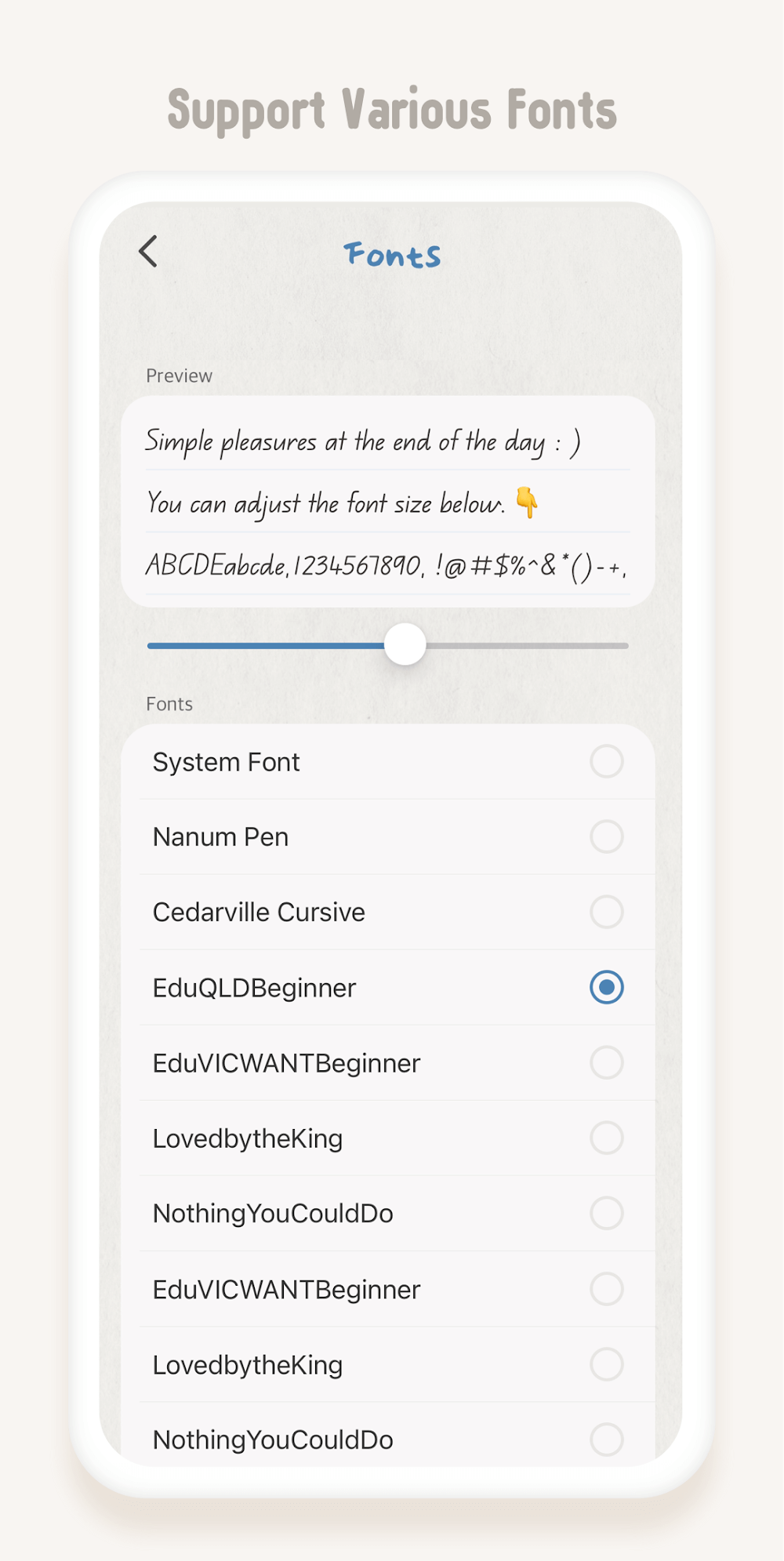Choose the Nanum Pen radio button
The height and width of the screenshot is (1561, 784).
[606, 837]
